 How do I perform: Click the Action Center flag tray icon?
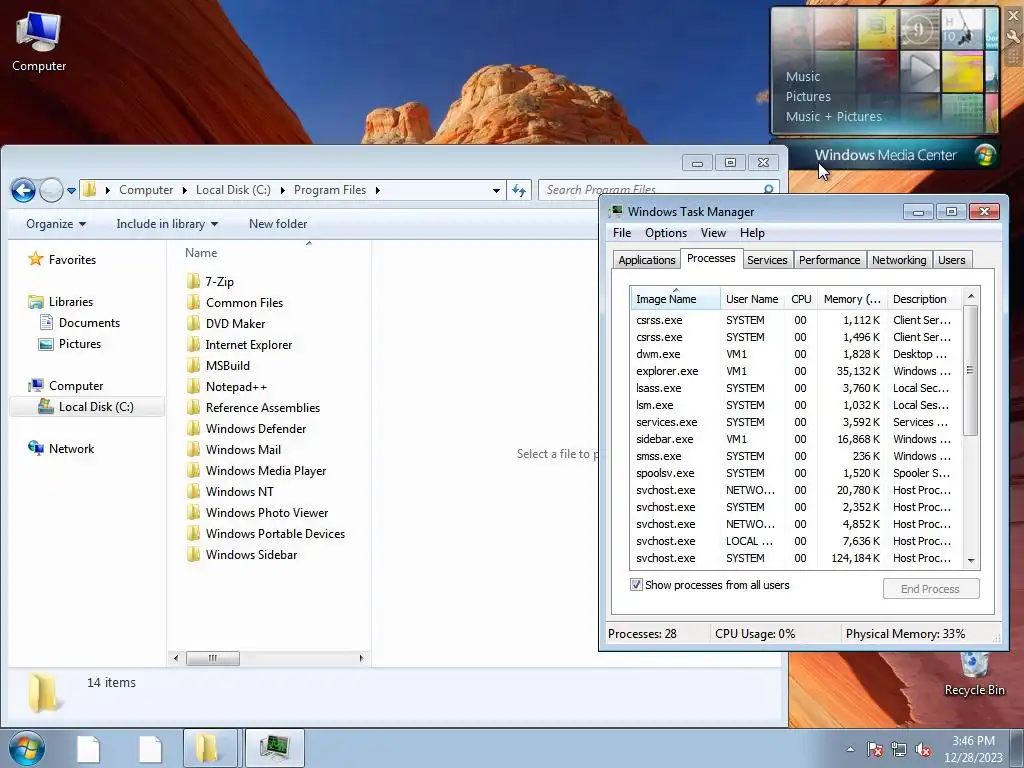[874, 750]
